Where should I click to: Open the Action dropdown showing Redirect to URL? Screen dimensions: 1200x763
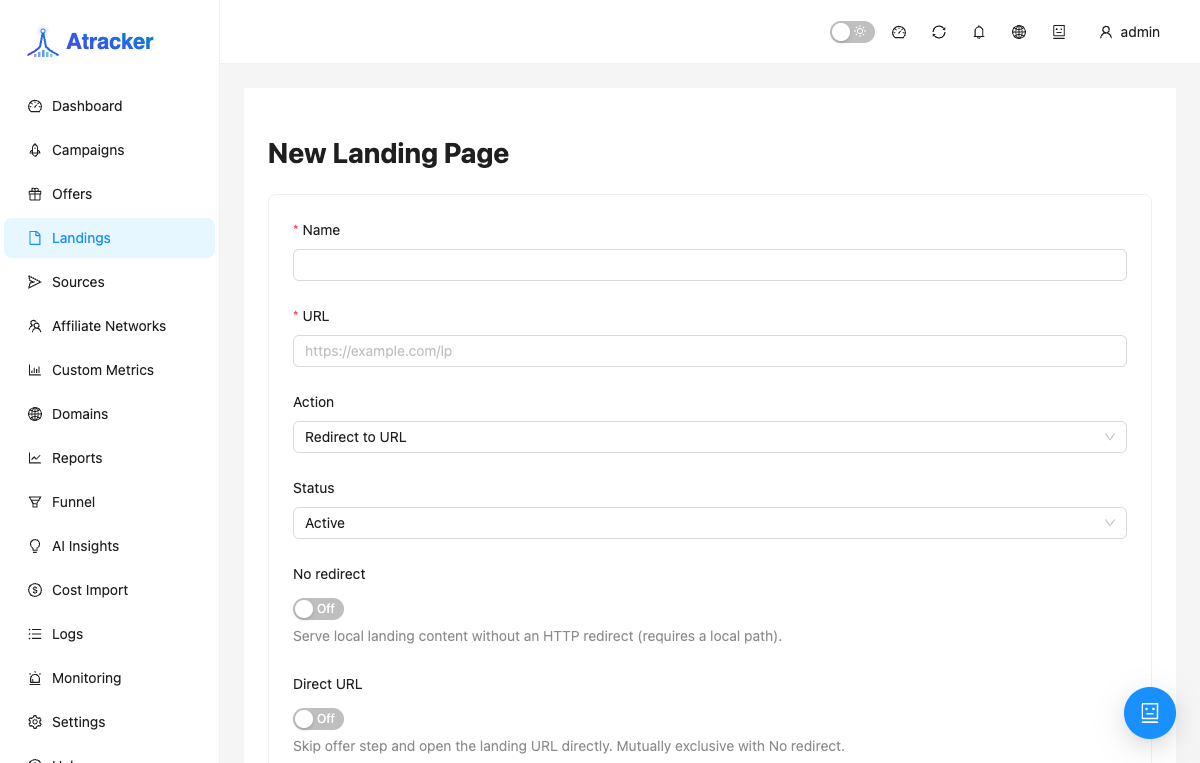coord(710,437)
